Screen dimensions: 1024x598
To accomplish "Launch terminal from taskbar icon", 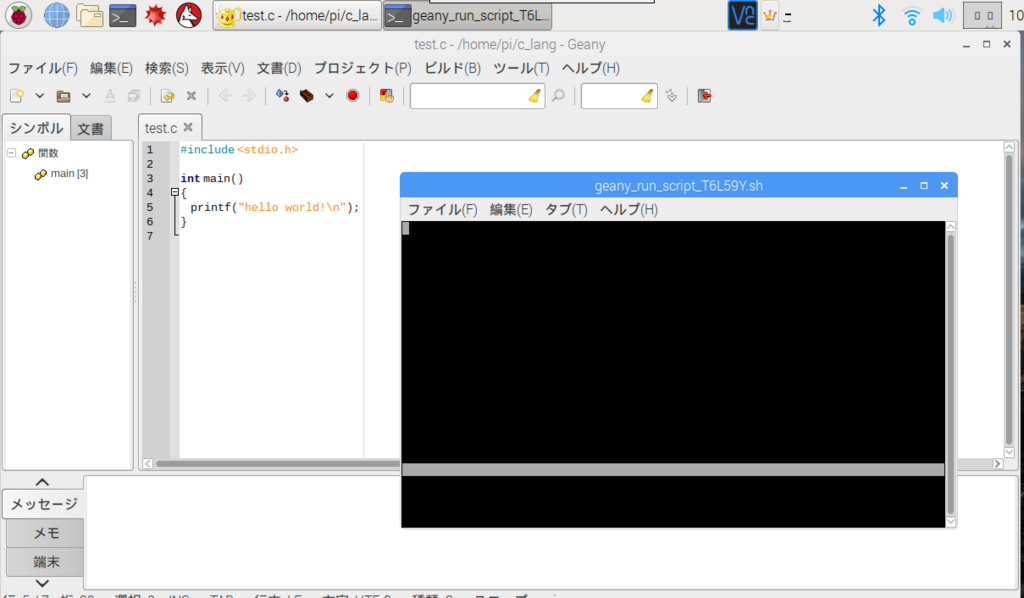I will point(122,15).
